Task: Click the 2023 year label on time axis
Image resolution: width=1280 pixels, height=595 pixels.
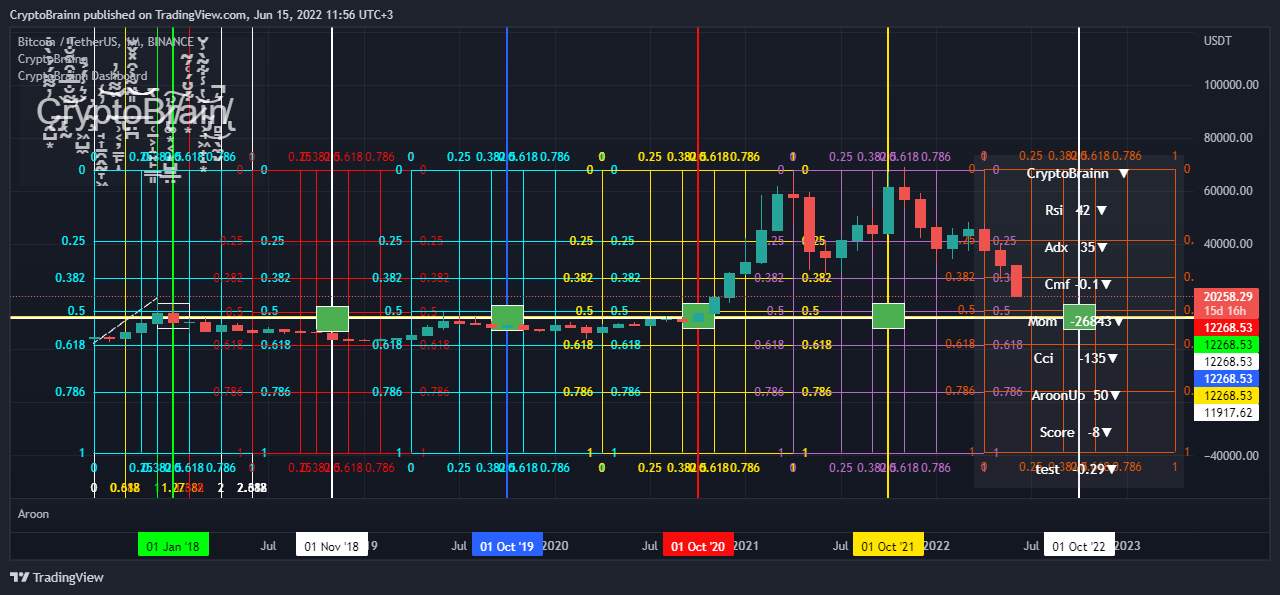Action: (1127, 546)
